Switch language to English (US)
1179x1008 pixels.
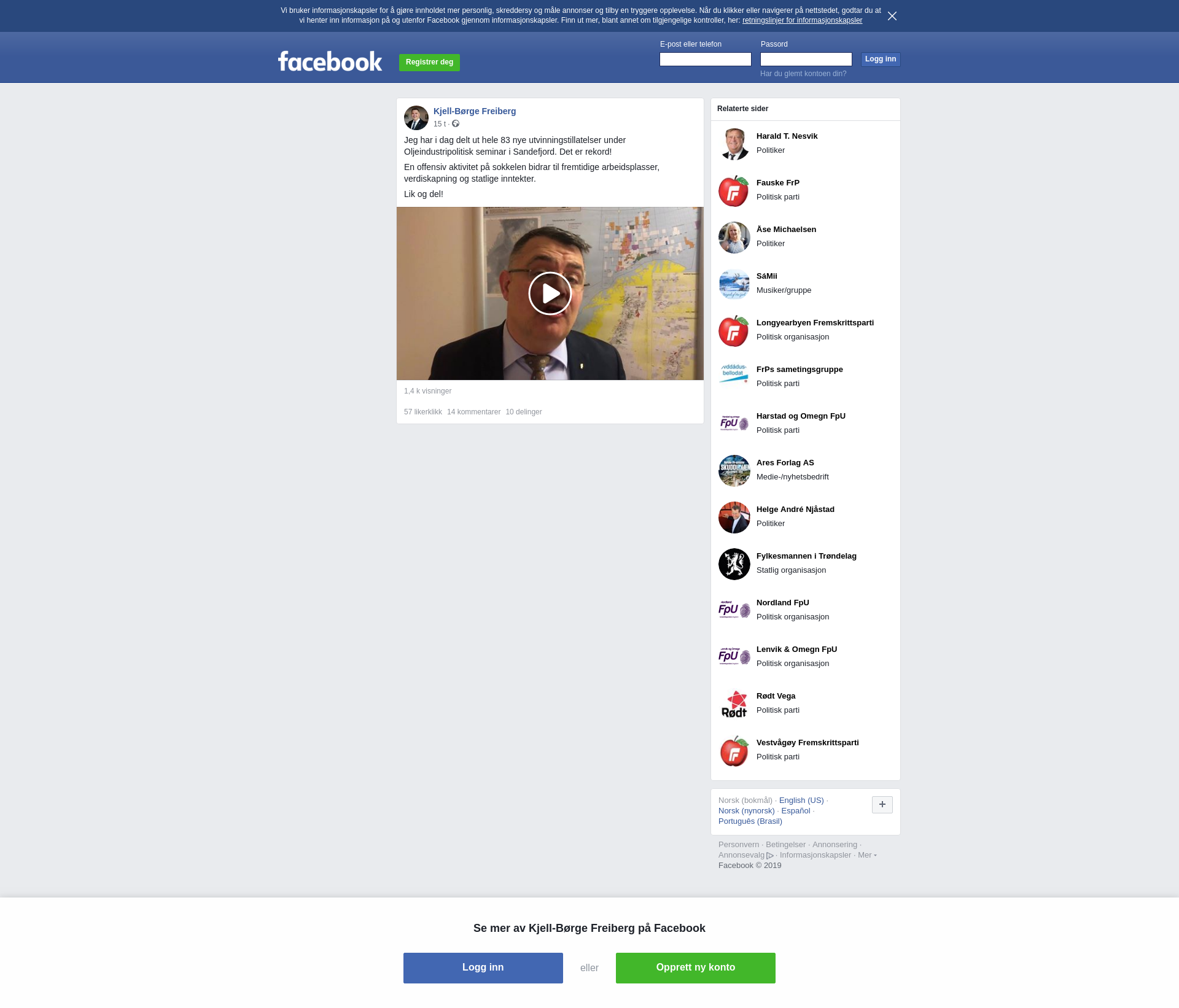pos(801,801)
